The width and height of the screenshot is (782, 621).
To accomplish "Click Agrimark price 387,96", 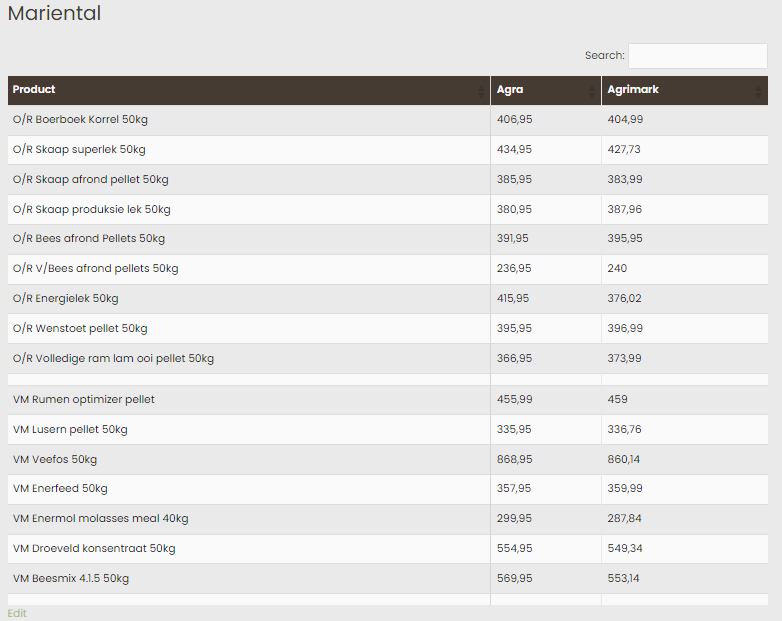I will (624, 209).
